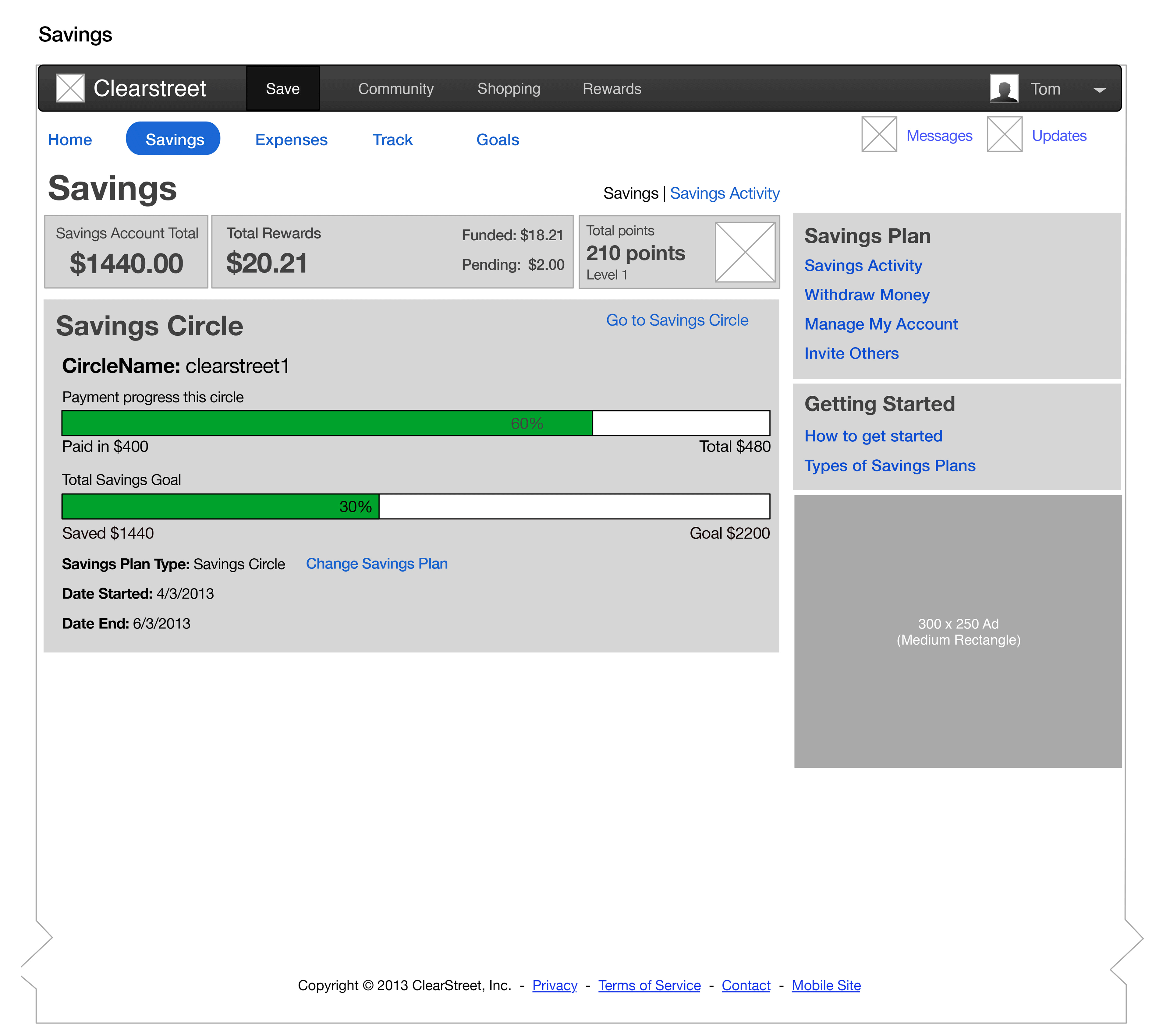Image resolution: width=1170 pixels, height=1036 pixels.
Task: Click the points badge image placeholder
Action: [x=745, y=252]
